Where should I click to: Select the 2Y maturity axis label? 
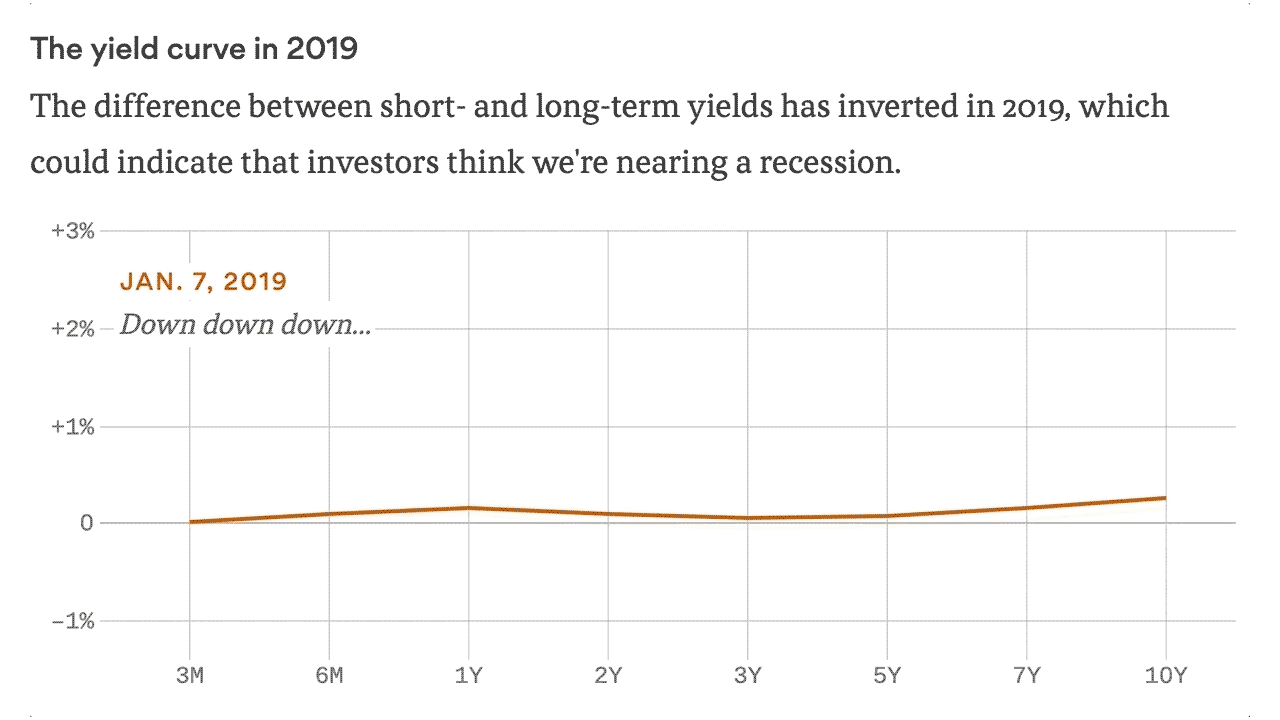608,676
